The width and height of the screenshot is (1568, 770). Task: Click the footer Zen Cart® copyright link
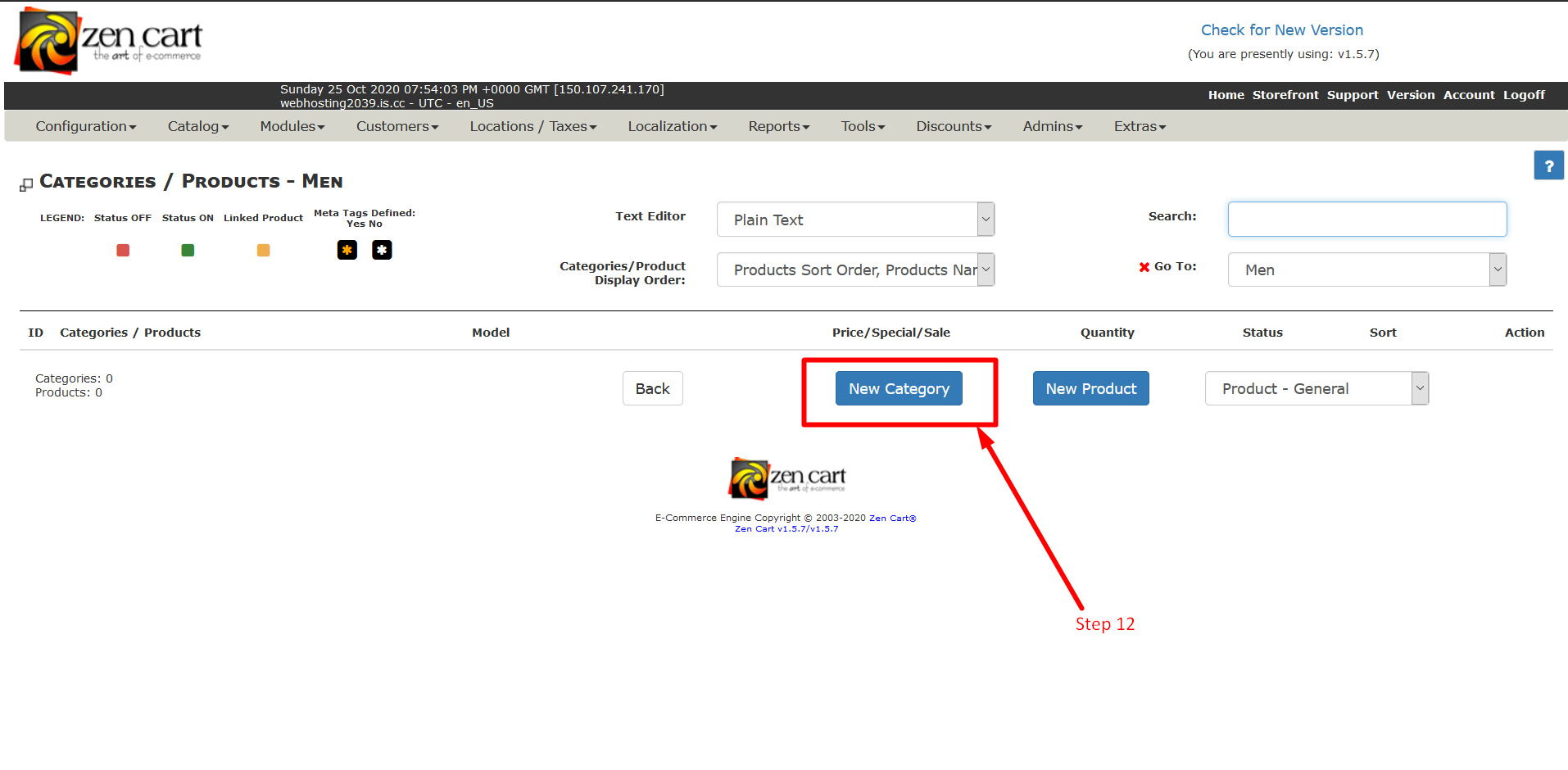pos(893,518)
